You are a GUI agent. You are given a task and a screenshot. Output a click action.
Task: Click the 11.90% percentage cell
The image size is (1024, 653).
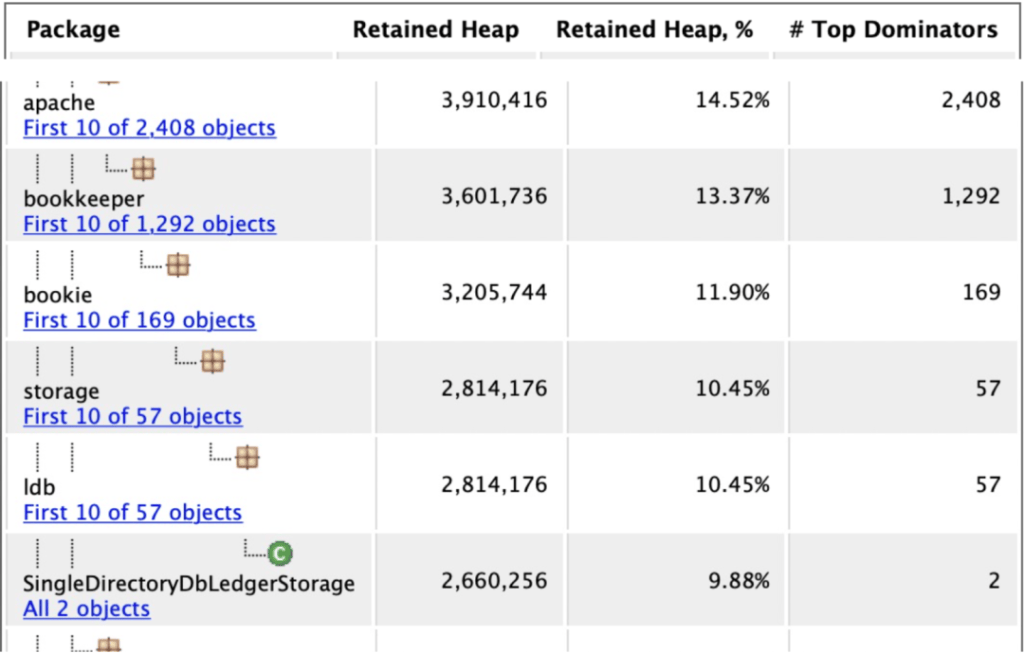(x=732, y=292)
